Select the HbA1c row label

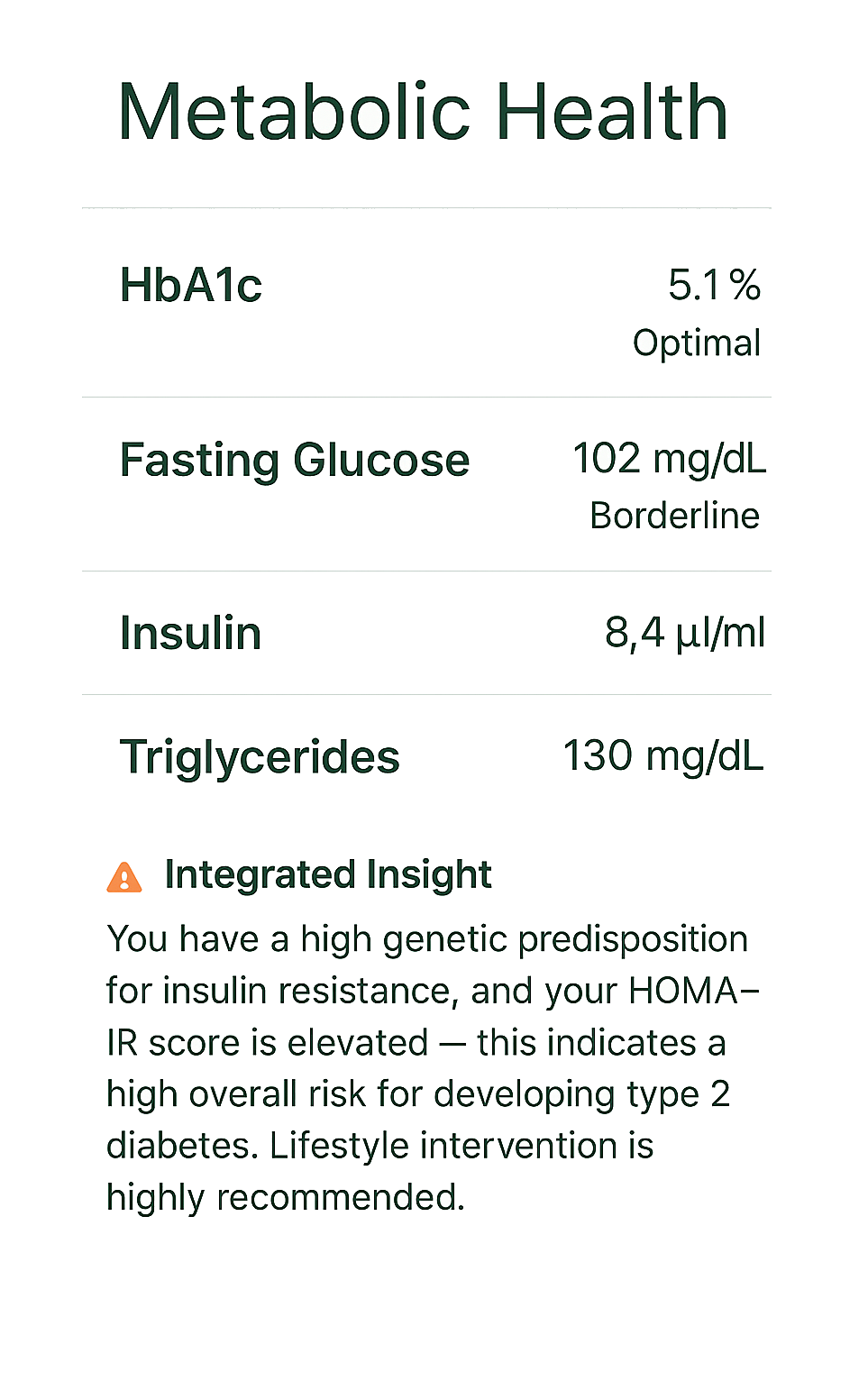(191, 286)
